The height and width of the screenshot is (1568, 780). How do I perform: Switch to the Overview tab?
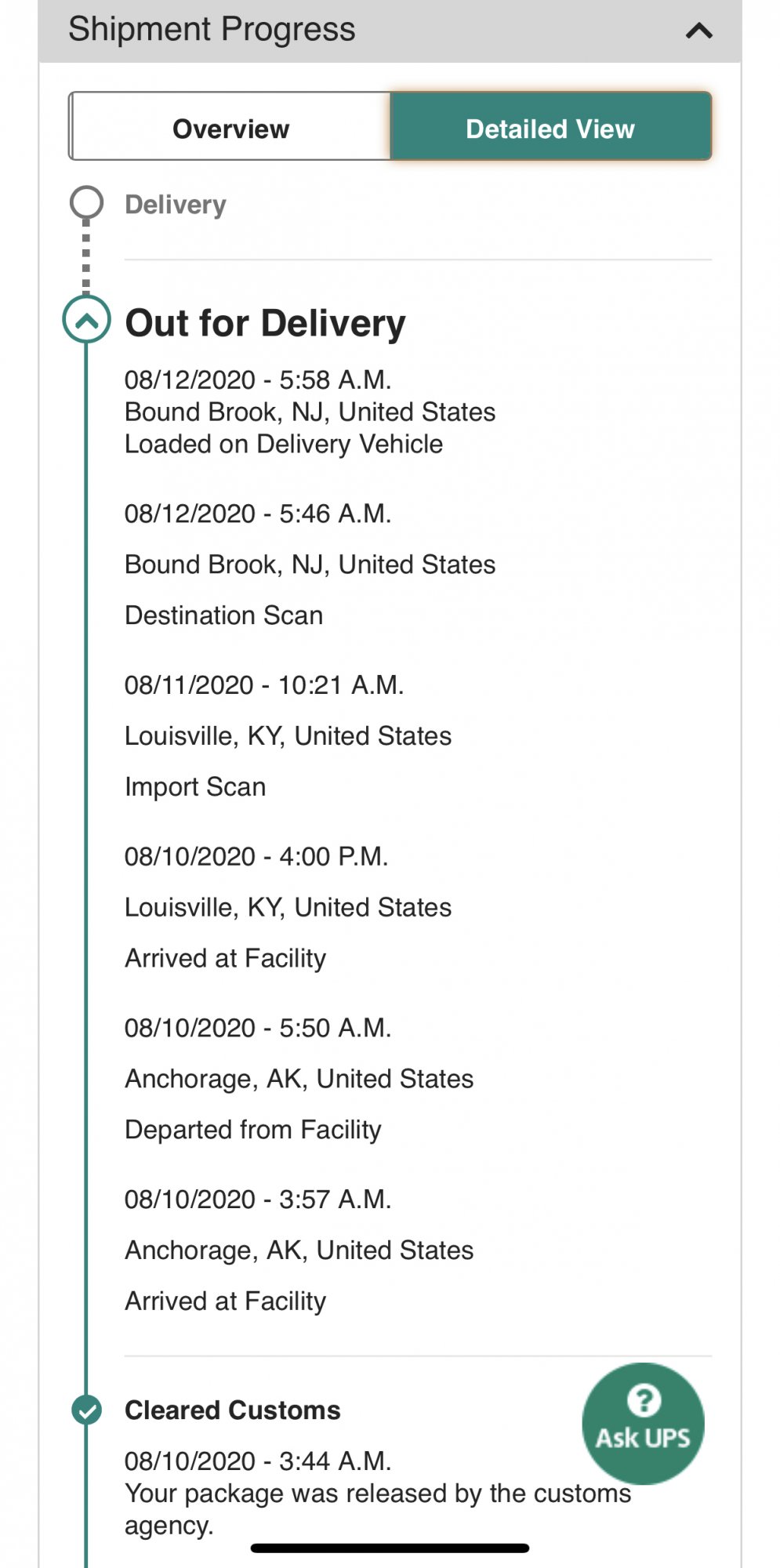pos(230,129)
